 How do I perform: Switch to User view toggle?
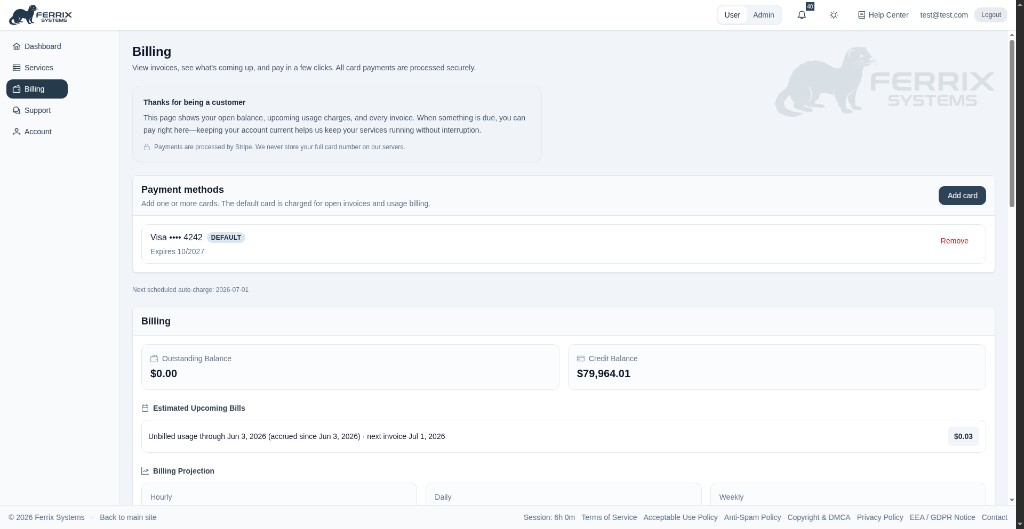(x=732, y=15)
